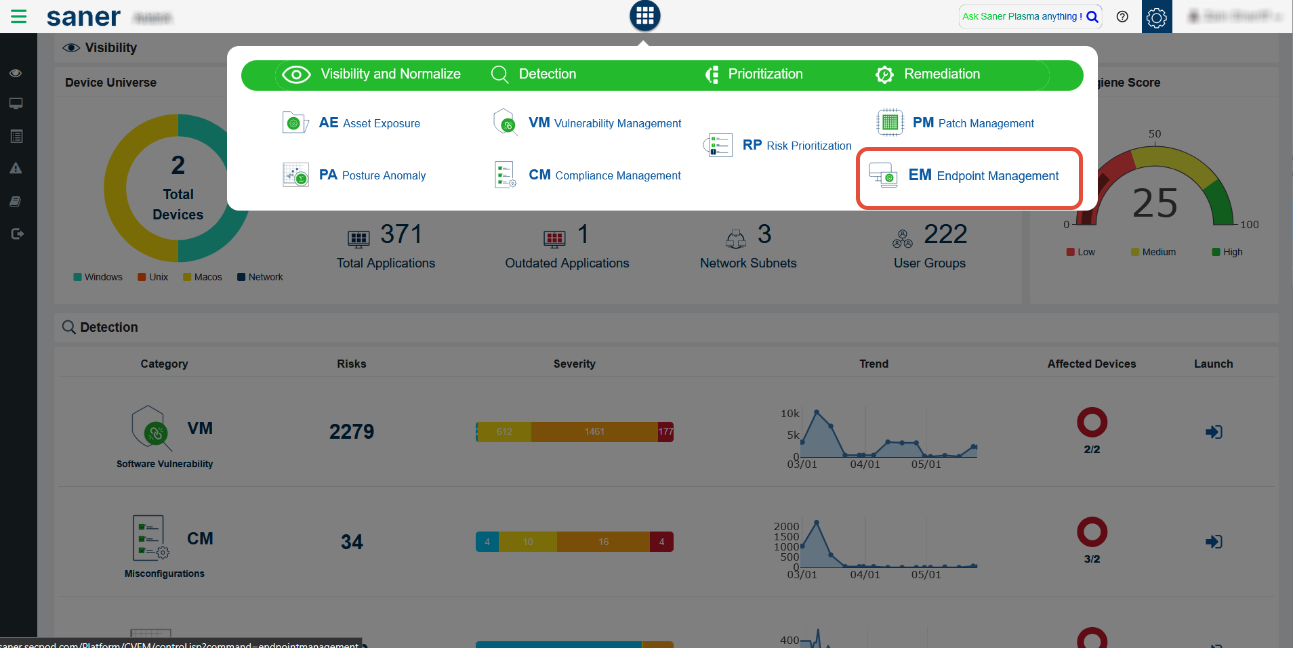Click the Posture Anomaly icon
Viewport: 1293px width, 648px height.
295,175
